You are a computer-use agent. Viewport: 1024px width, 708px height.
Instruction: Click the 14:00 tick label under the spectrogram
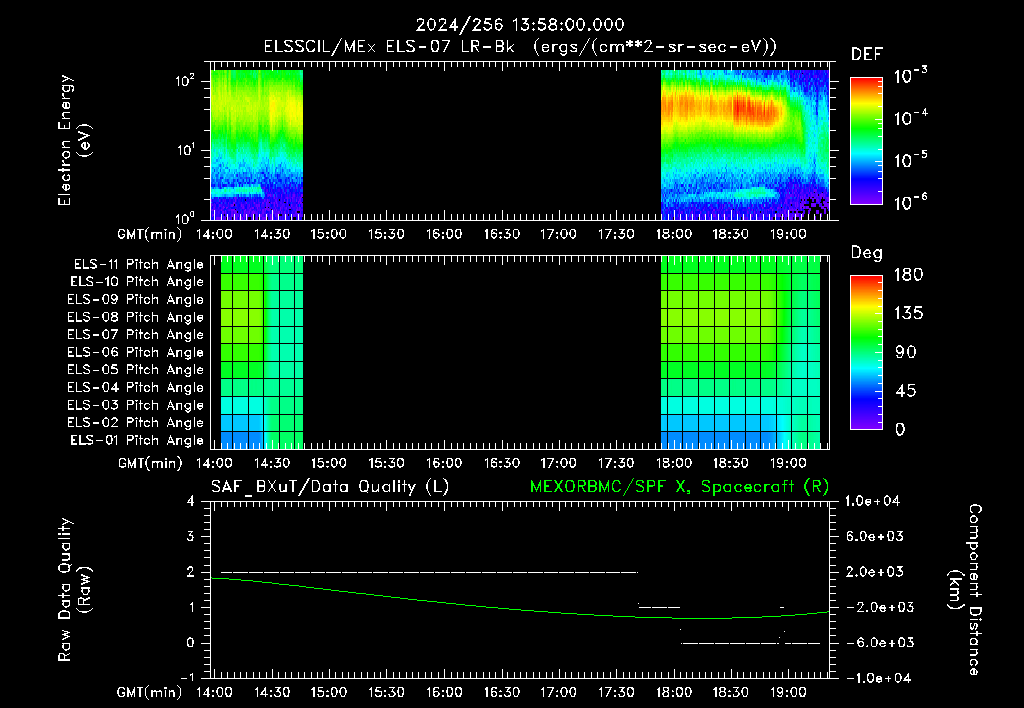point(214,234)
